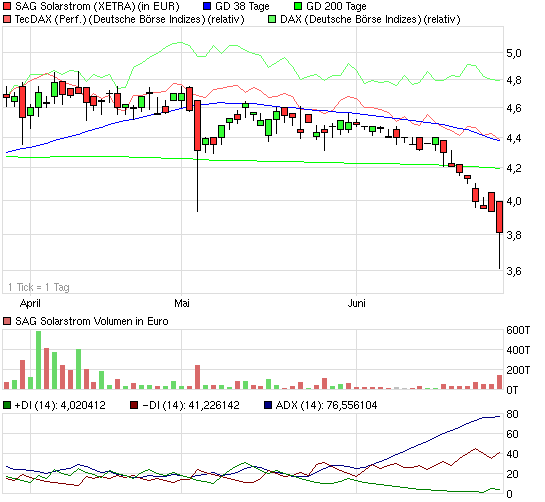Click the 4,0 price axis value
The width and height of the screenshot is (545, 502).
coord(514,201)
